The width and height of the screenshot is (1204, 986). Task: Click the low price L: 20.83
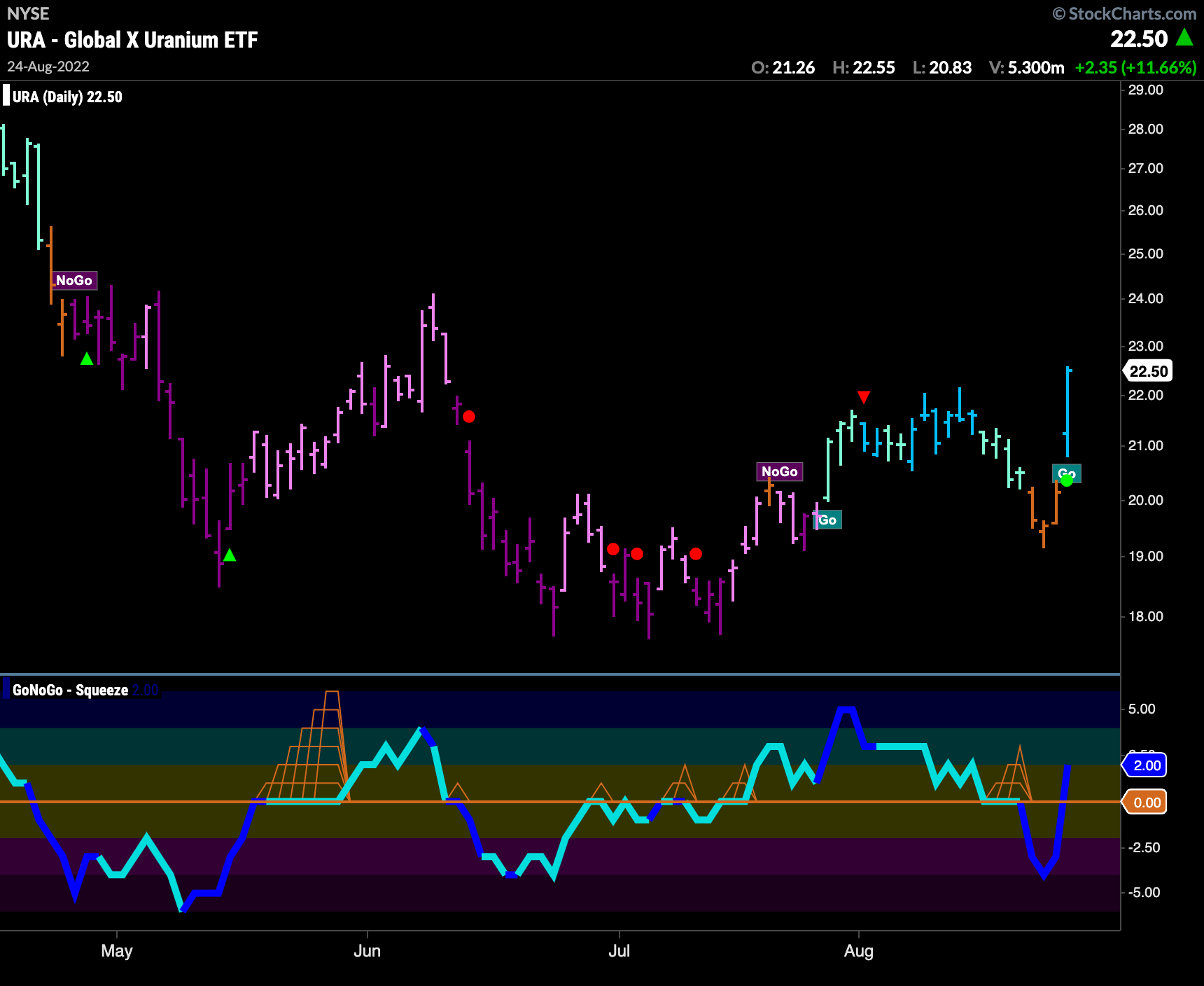coord(942,67)
